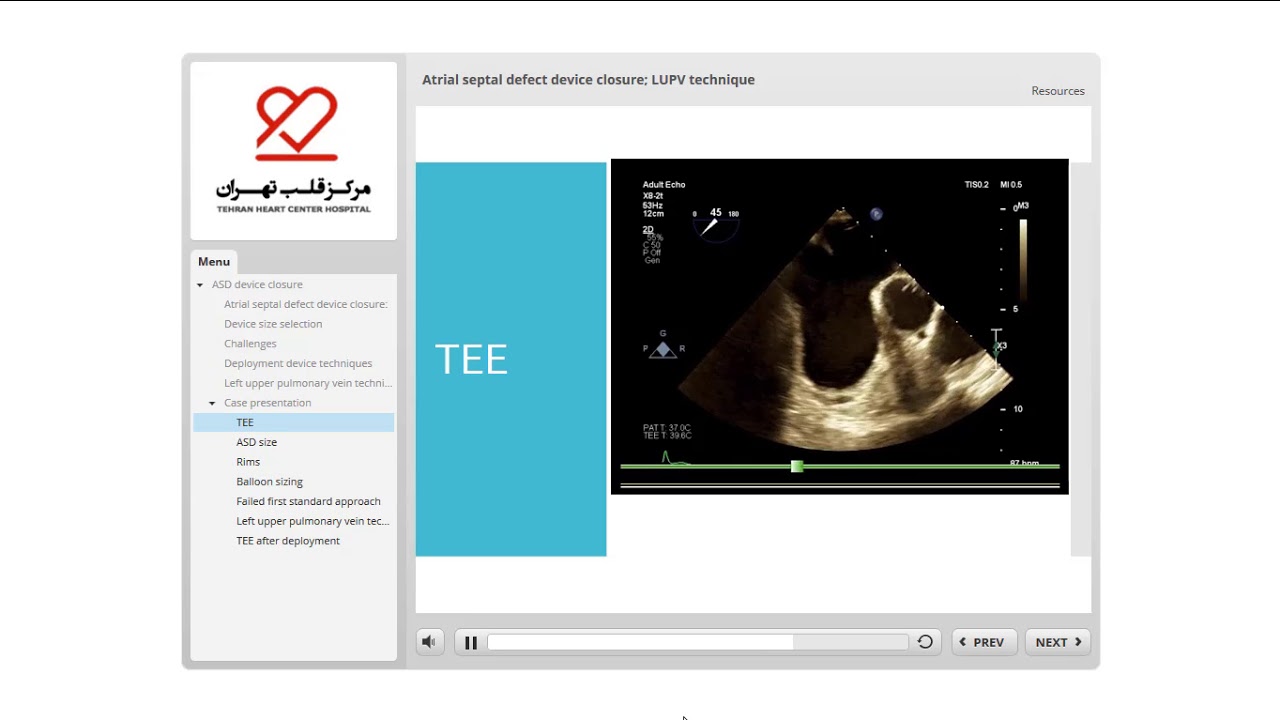Image resolution: width=1280 pixels, height=720 pixels.
Task: Go to the previous slide with PREV
Action: 984,642
